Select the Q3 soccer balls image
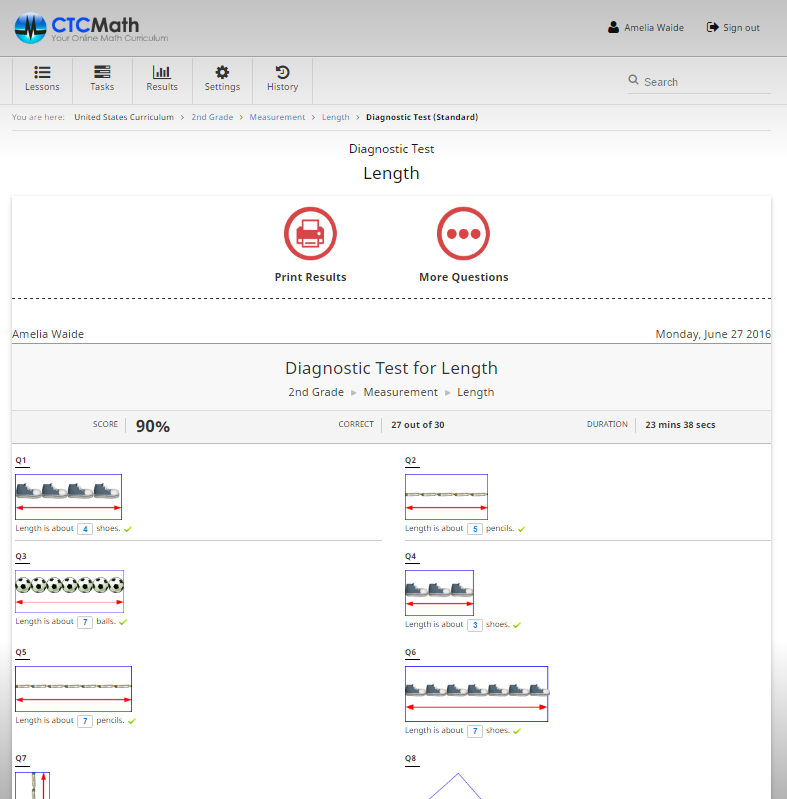The width and height of the screenshot is (787, 799). pos(69,591)
